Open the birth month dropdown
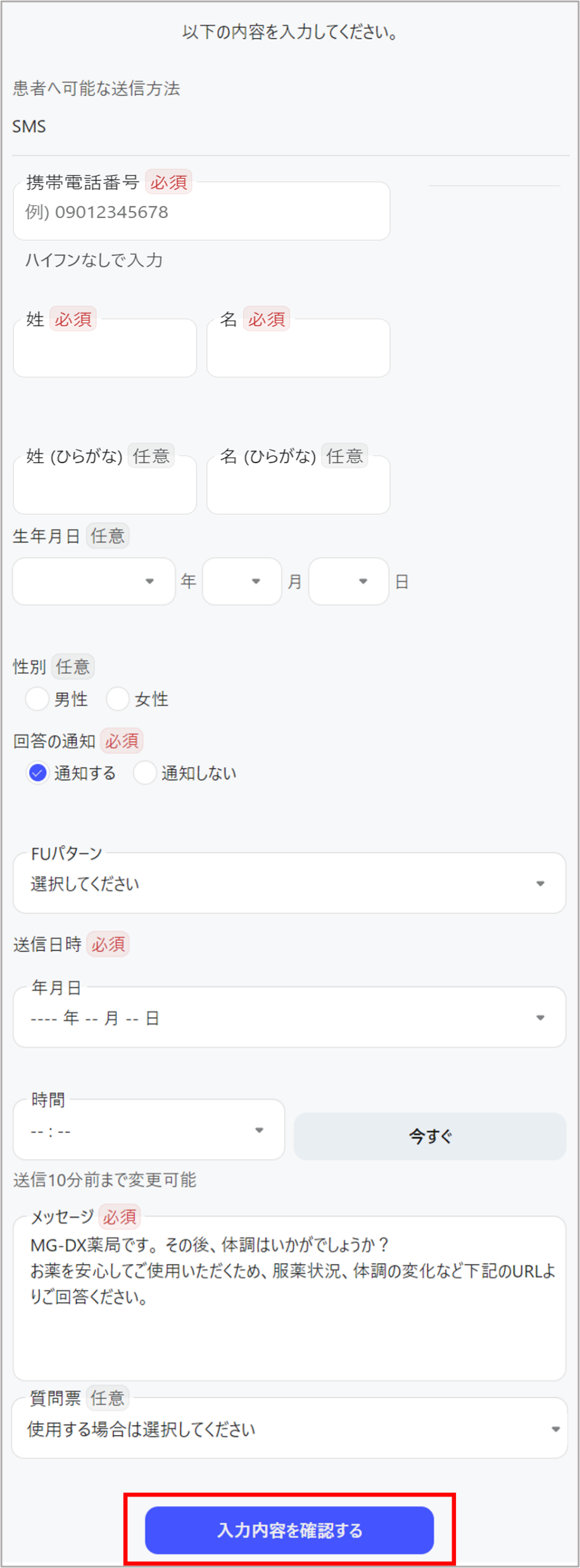 pos(241,581)
